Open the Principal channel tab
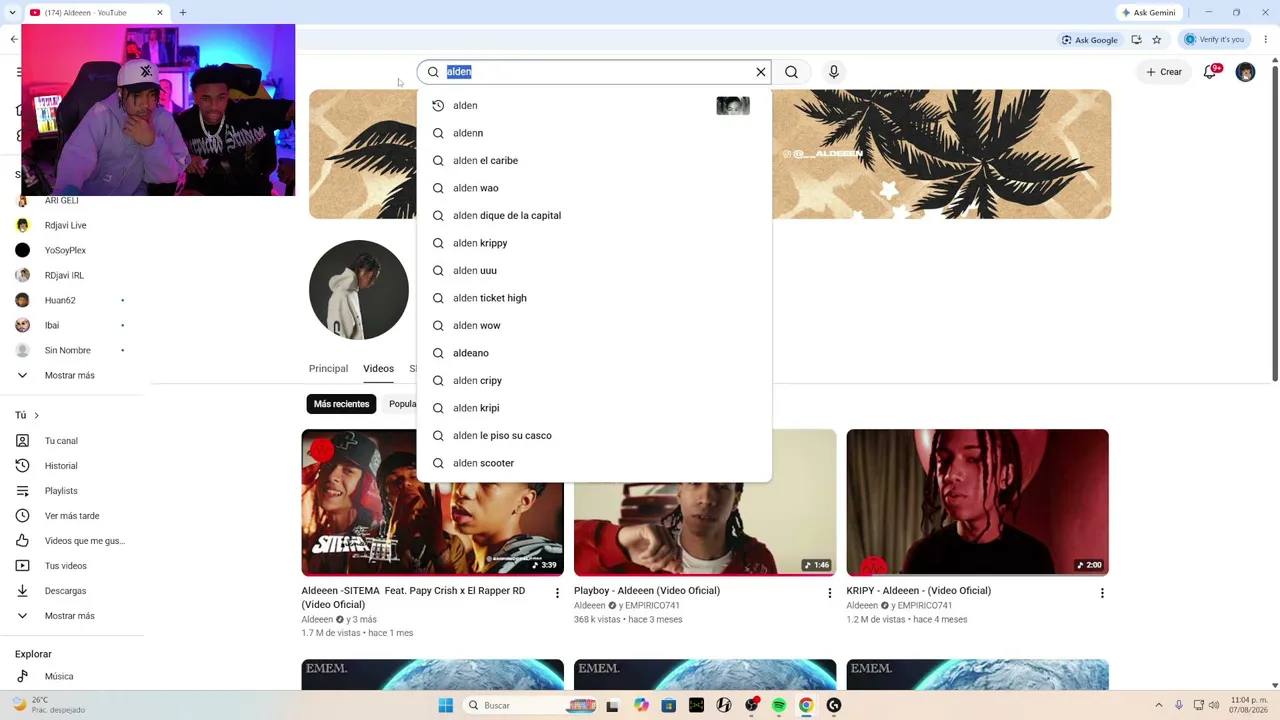This screenshot has height=720, width=1280. tap(328, 369)
